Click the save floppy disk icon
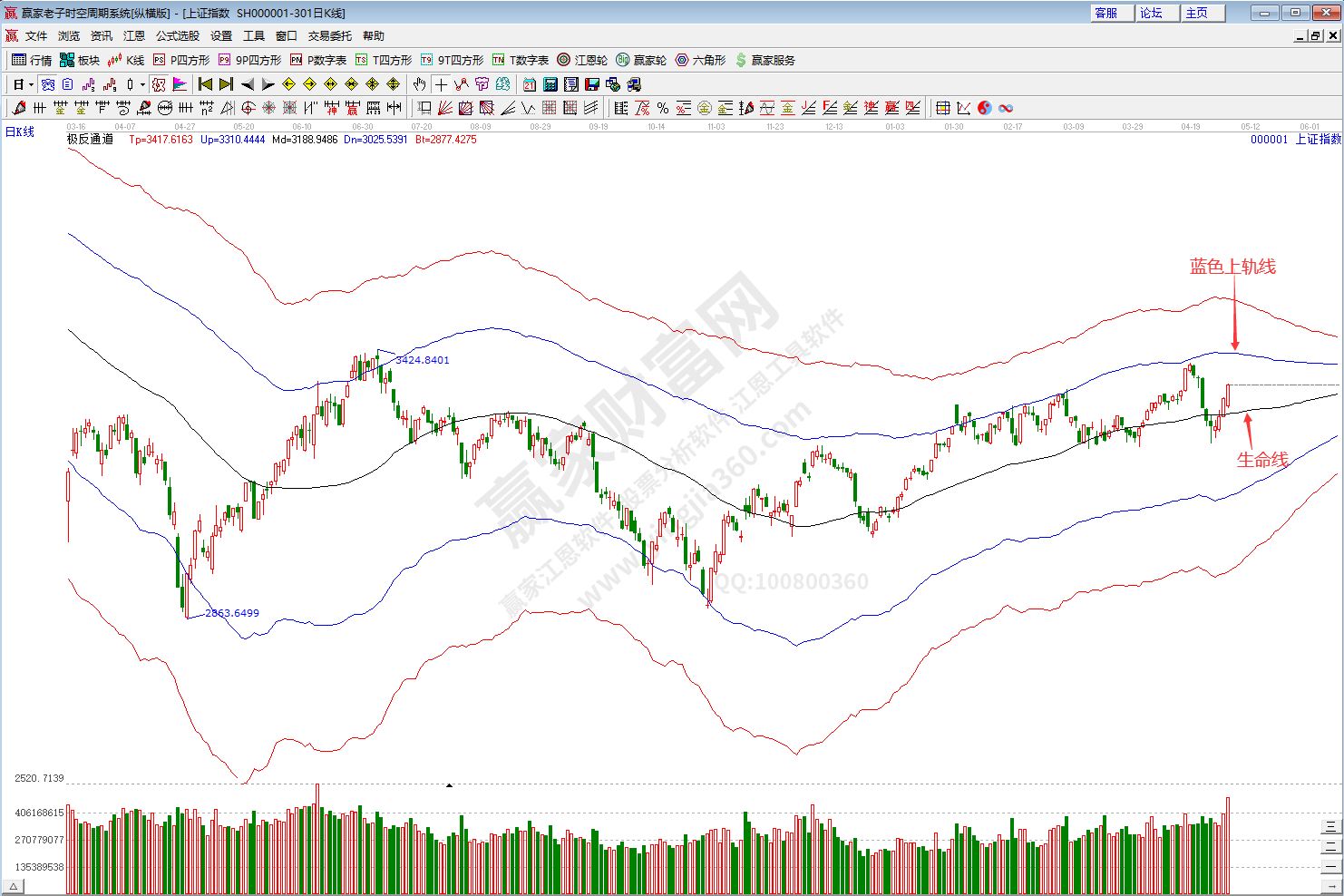The image size is (1344, 896). [592, 84]
